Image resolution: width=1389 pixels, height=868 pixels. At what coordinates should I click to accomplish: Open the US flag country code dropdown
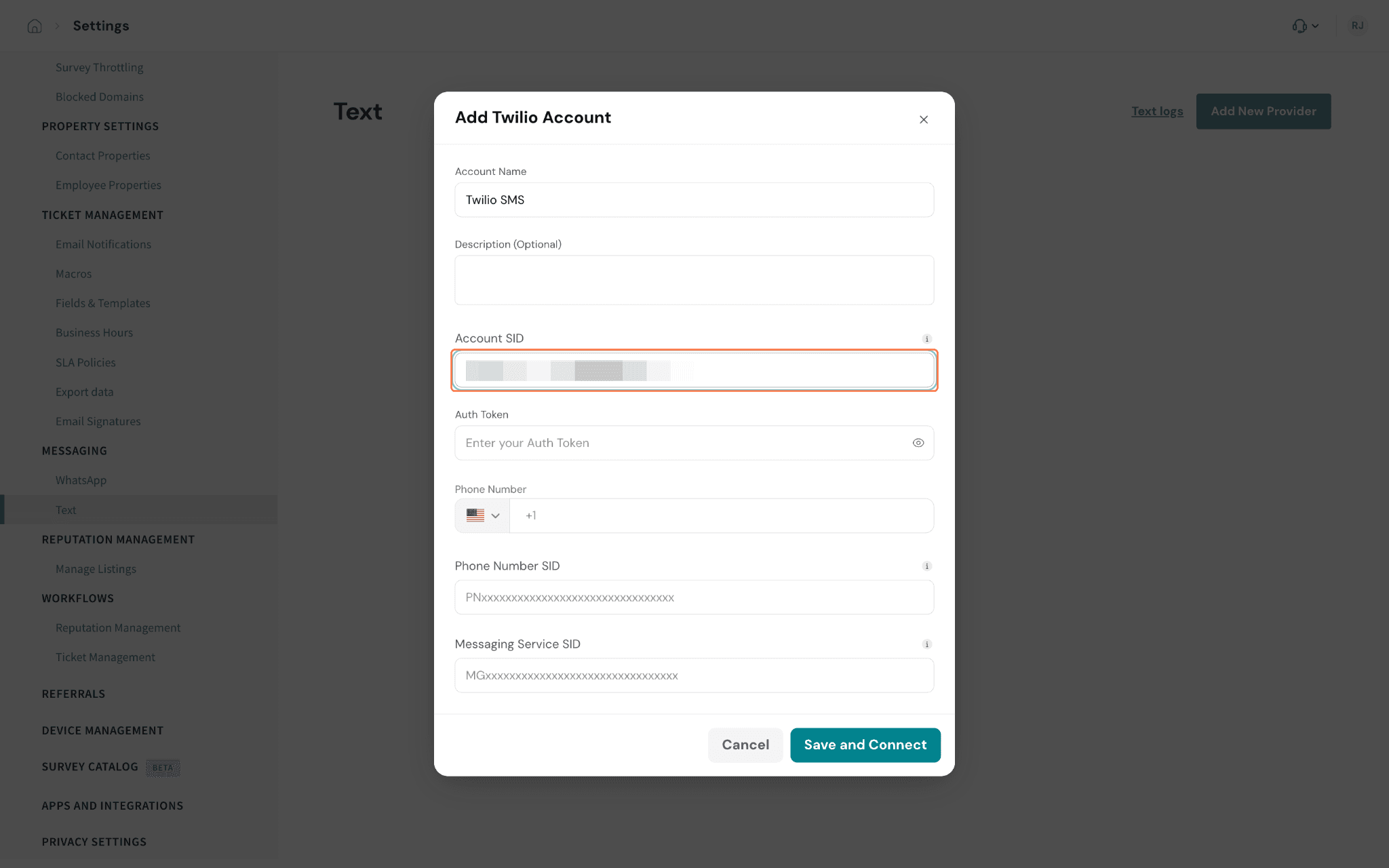[x=482, y=515]
